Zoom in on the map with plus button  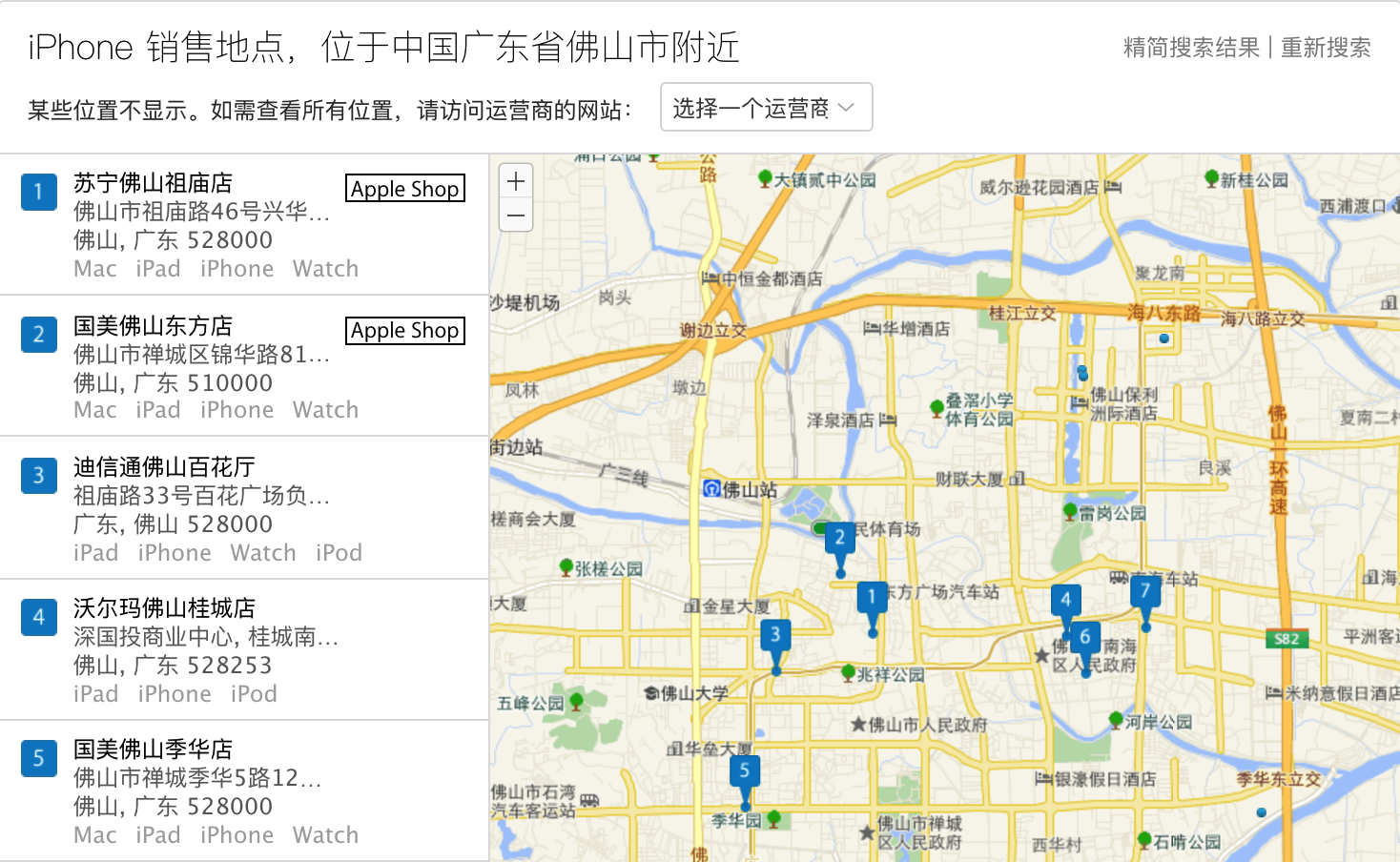pos(516,181)
